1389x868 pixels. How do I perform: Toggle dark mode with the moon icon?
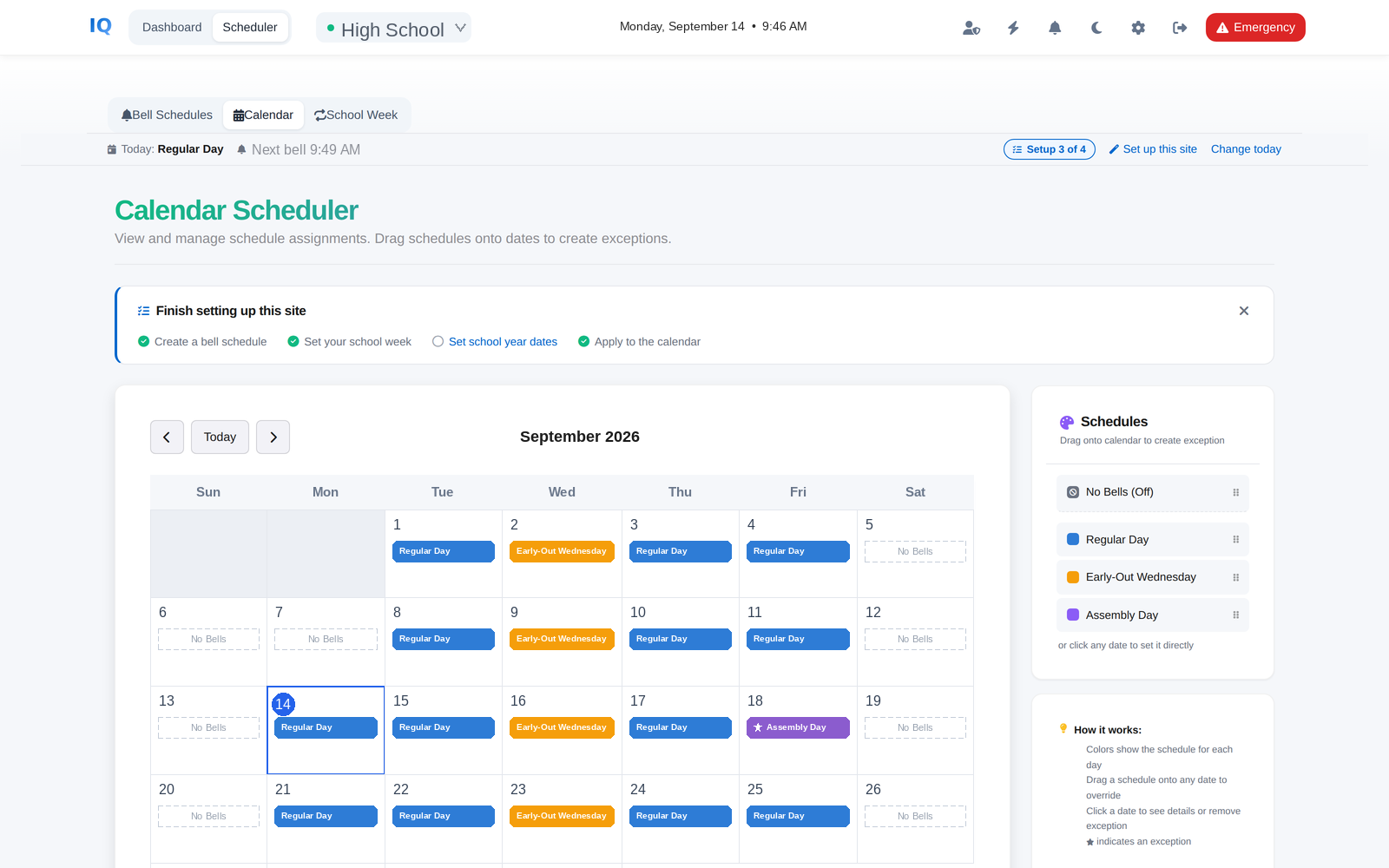point(1096,28)
